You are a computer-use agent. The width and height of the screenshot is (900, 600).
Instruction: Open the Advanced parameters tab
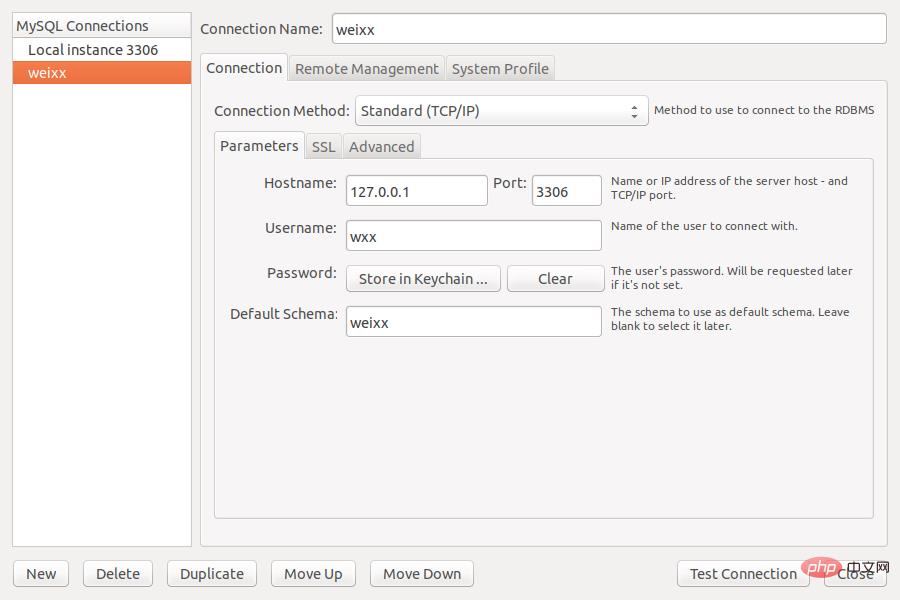click(x=381, y=147)
